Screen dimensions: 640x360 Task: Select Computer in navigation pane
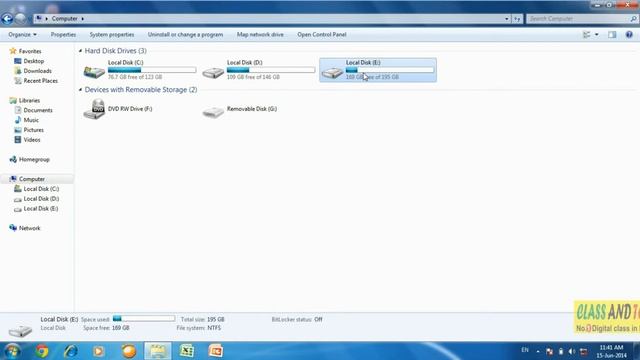tap(32, 179)
